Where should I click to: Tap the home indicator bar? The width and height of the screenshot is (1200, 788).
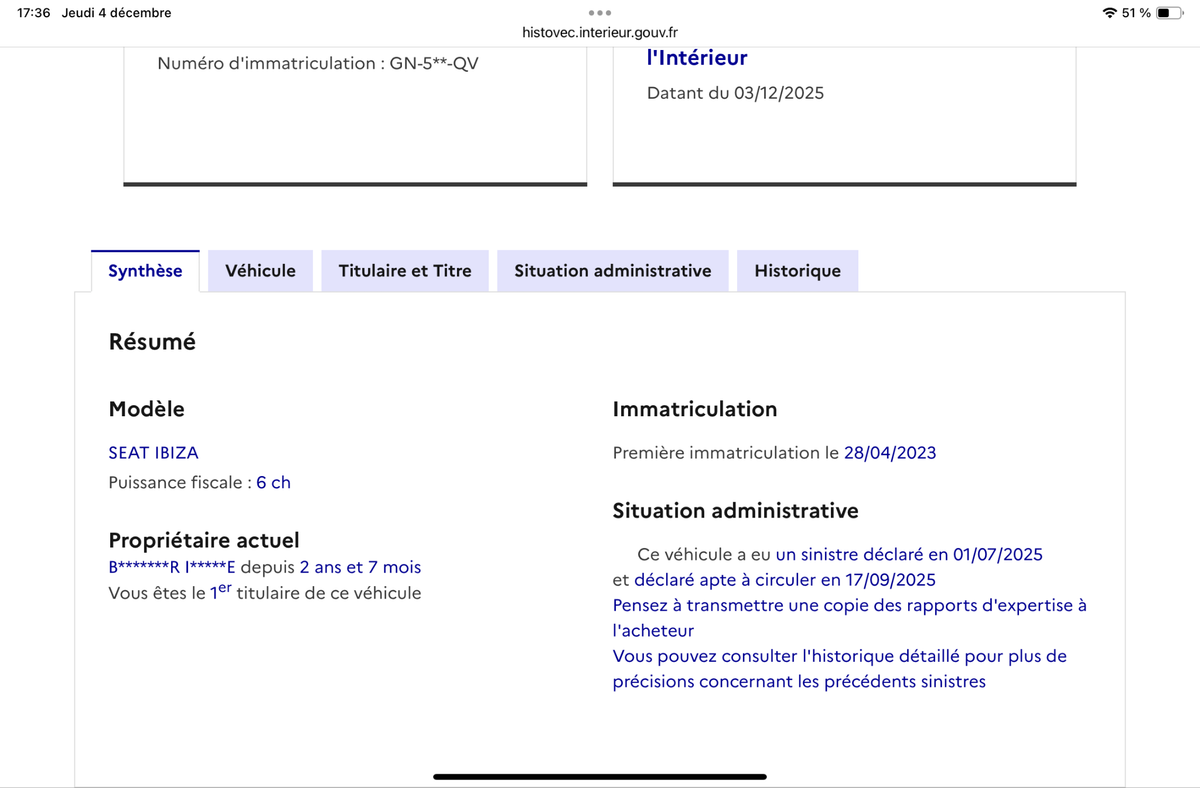coord(600,776)
